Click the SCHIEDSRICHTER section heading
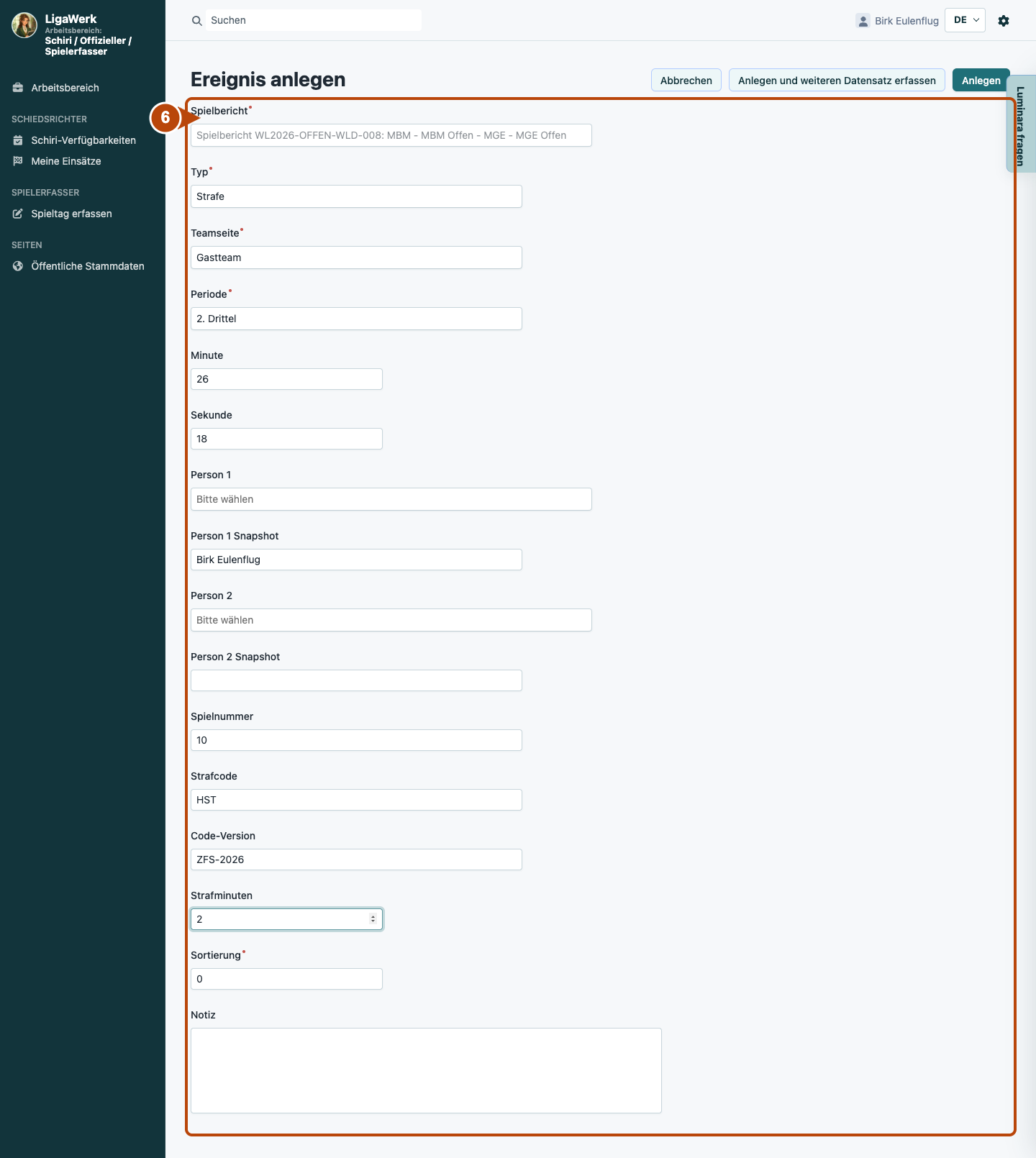This screenshot has width=1036, height=1158. click(49, 119)
